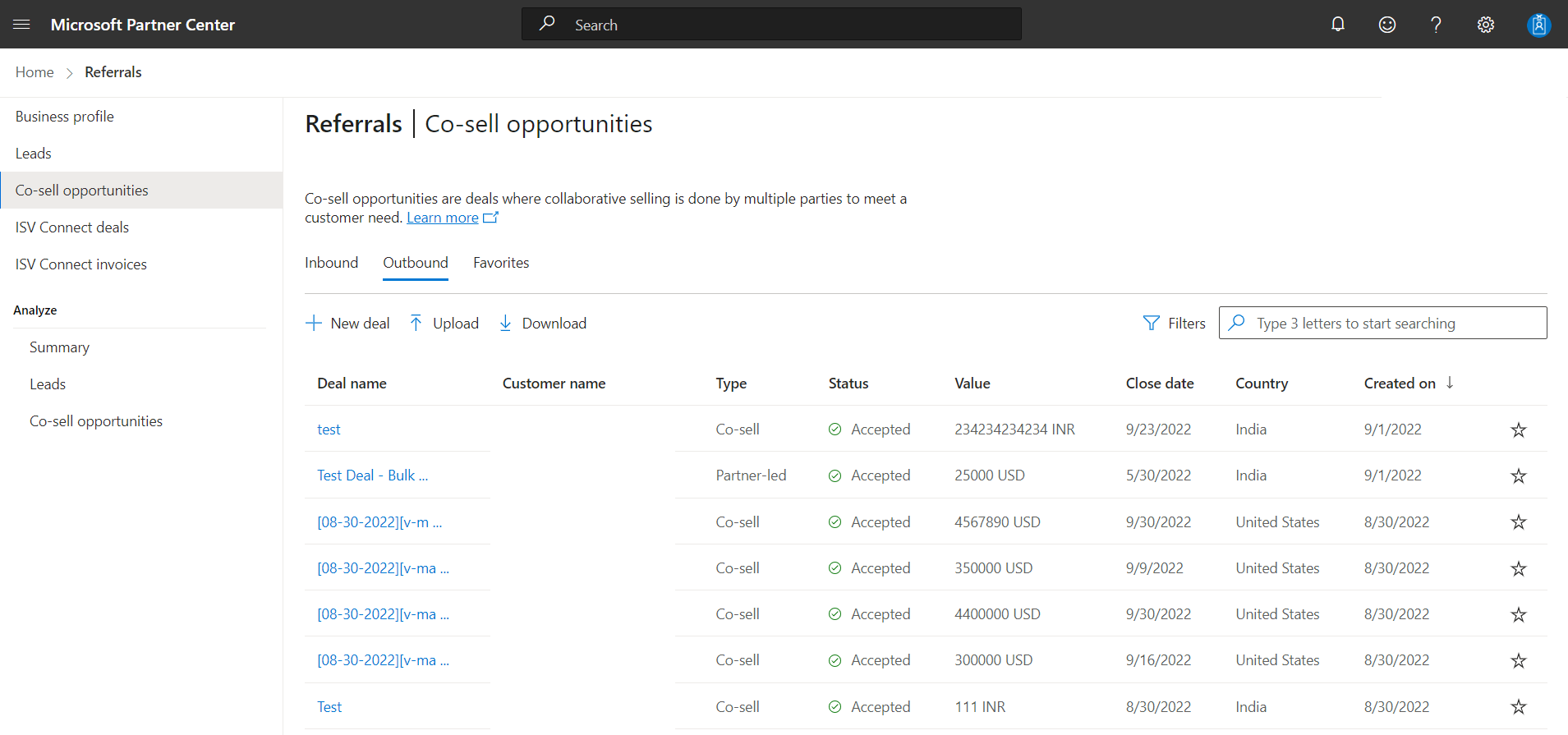Open the Test Deal - Bulk deal link
This screenshot has height=735, width=1568.
(x=373, y=475)
